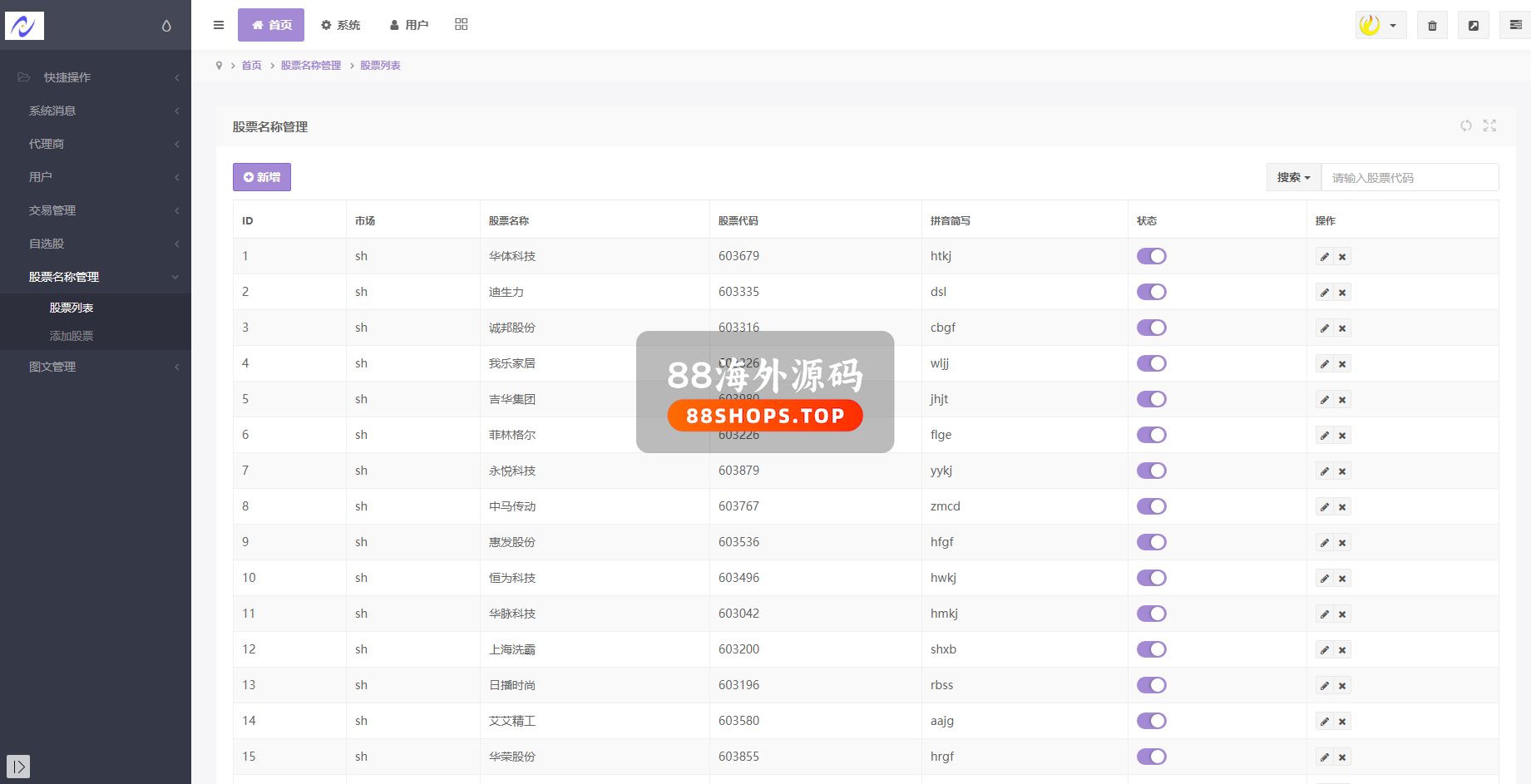Toggle status for 上海洗霸 row
This screenshot has height=784, width=1531.
[x=1152, y=649]
